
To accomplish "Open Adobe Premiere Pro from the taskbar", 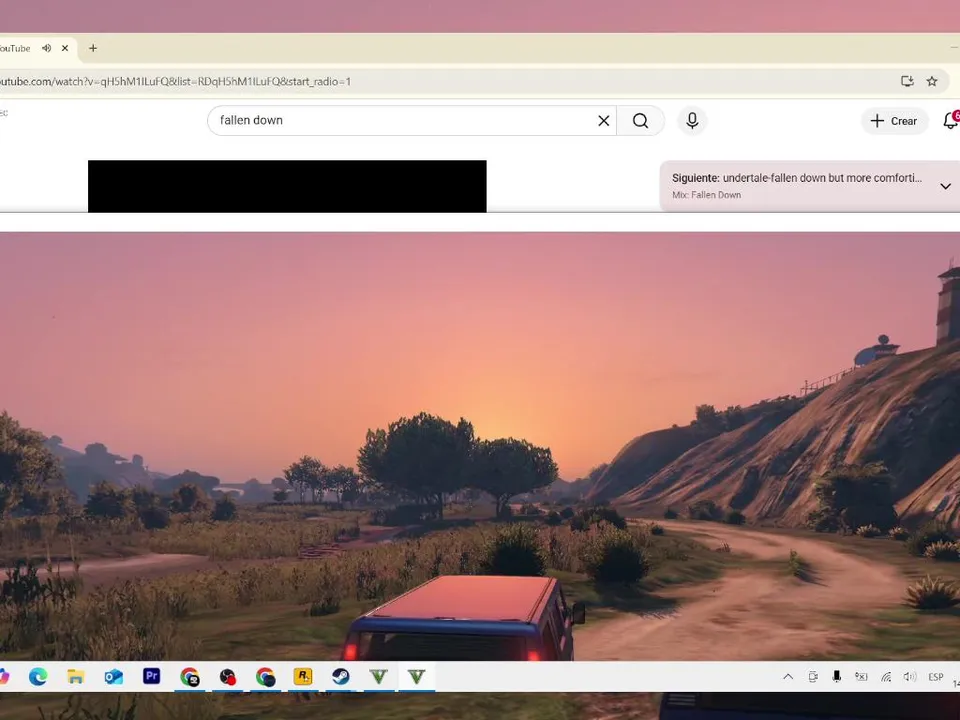I will (x=151, y=676).
